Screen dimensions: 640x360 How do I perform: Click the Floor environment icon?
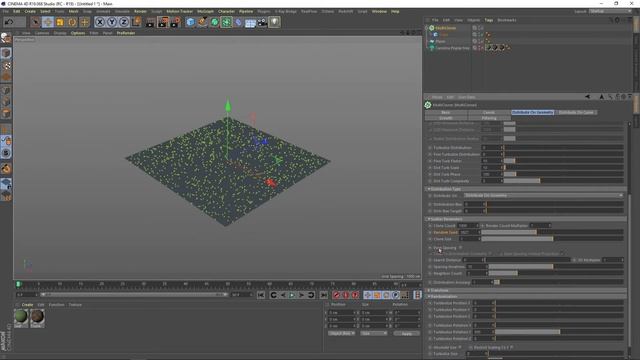[x=250, y=22]
